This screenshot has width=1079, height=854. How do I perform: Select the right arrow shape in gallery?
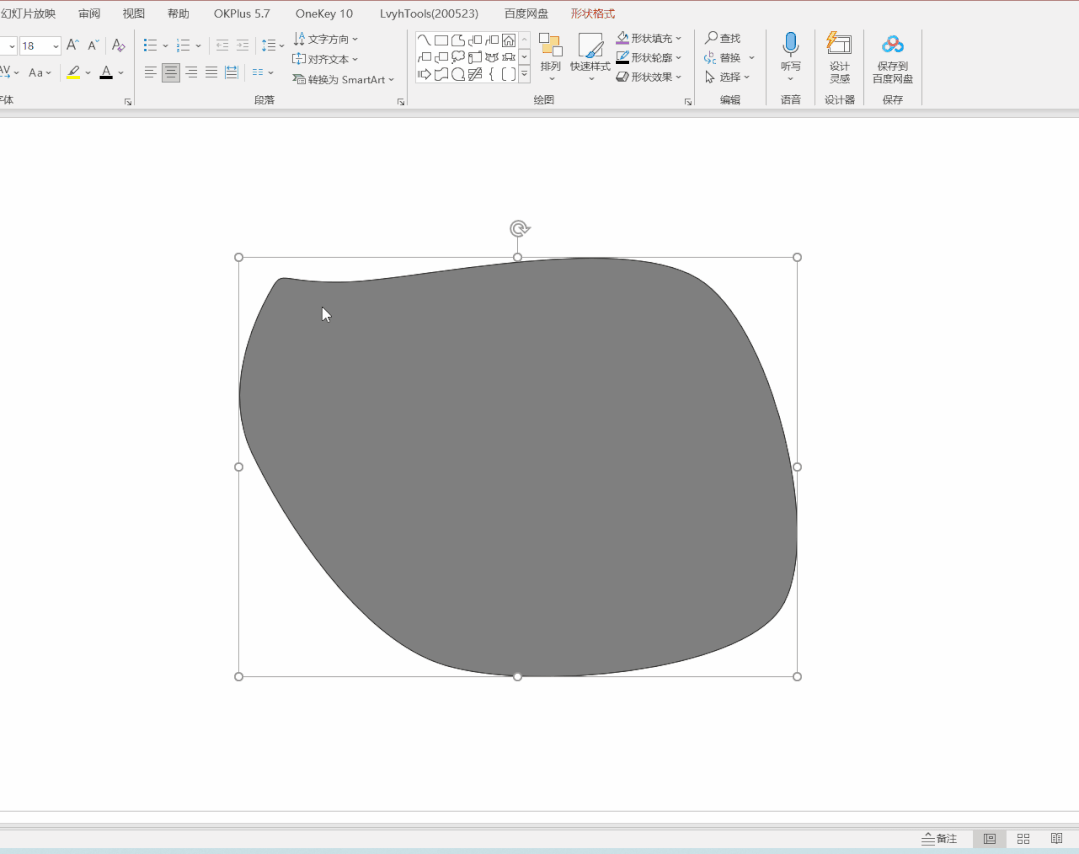click(x=424, y=74)
